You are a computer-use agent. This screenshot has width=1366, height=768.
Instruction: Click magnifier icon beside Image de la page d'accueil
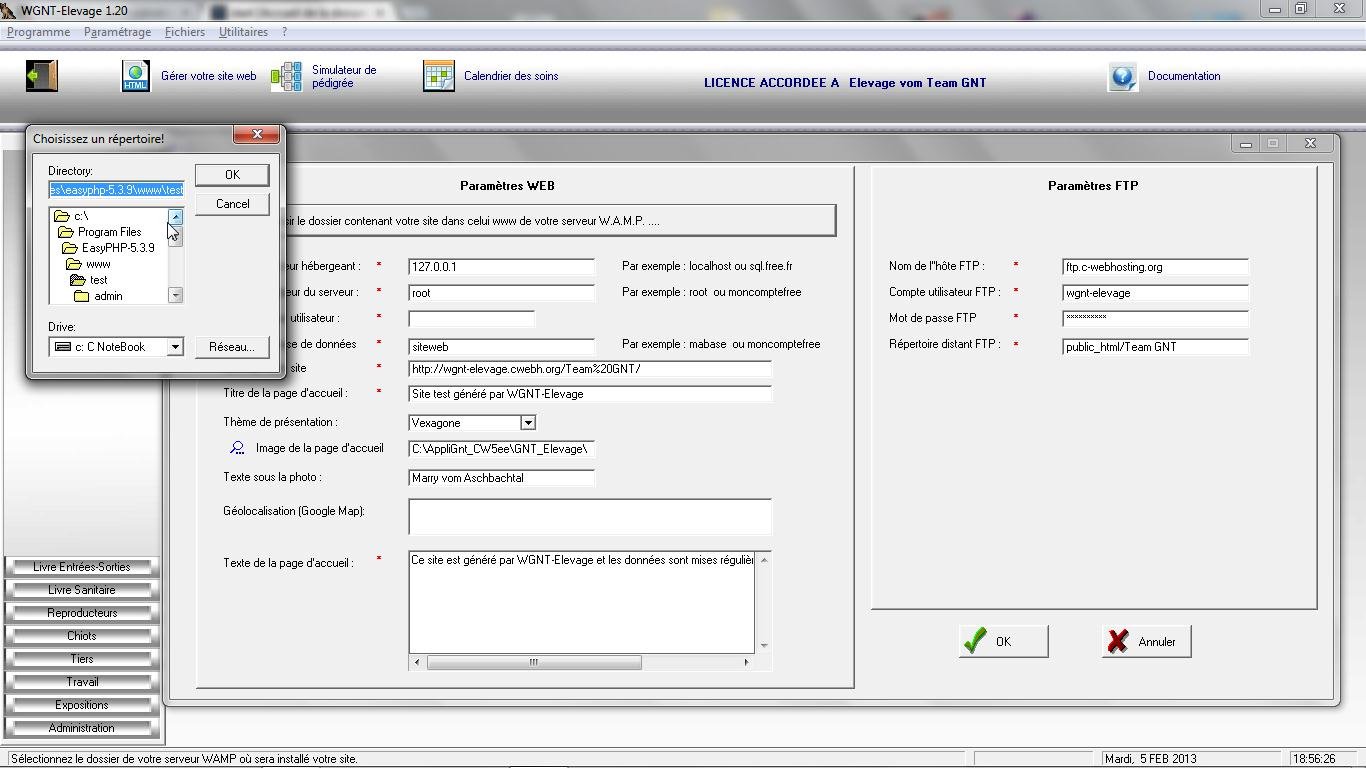coord(237,449)
